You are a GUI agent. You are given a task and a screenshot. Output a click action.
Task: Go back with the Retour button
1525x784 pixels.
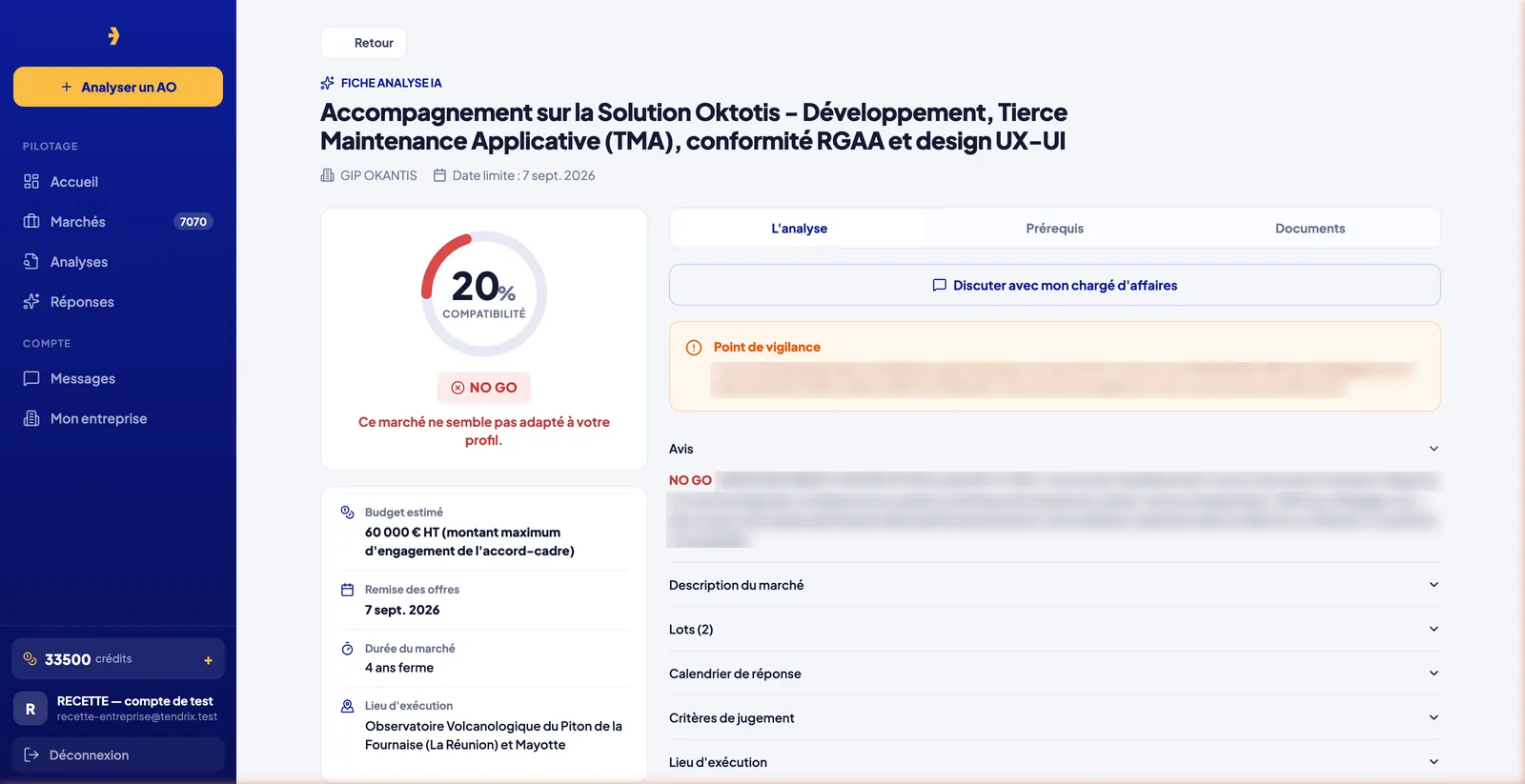(363, 43)
